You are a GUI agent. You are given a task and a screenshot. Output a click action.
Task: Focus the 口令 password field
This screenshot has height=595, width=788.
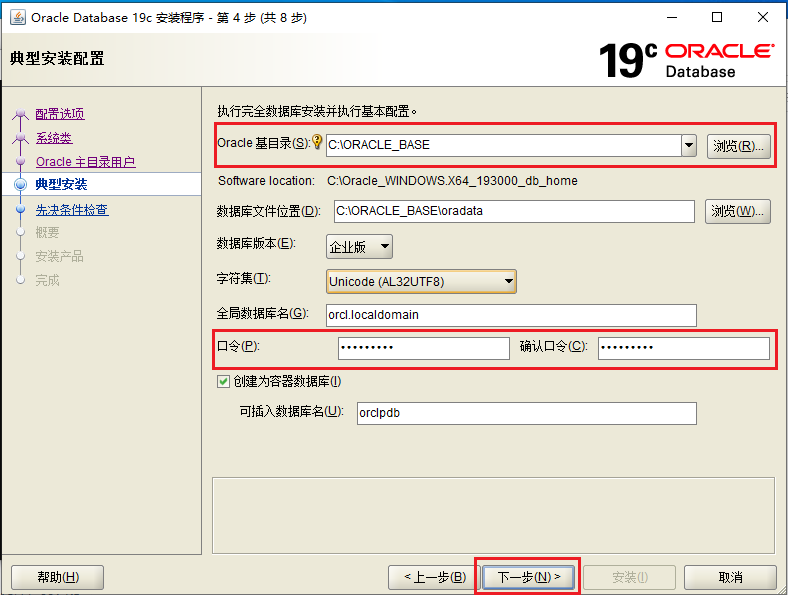point(423,348)
